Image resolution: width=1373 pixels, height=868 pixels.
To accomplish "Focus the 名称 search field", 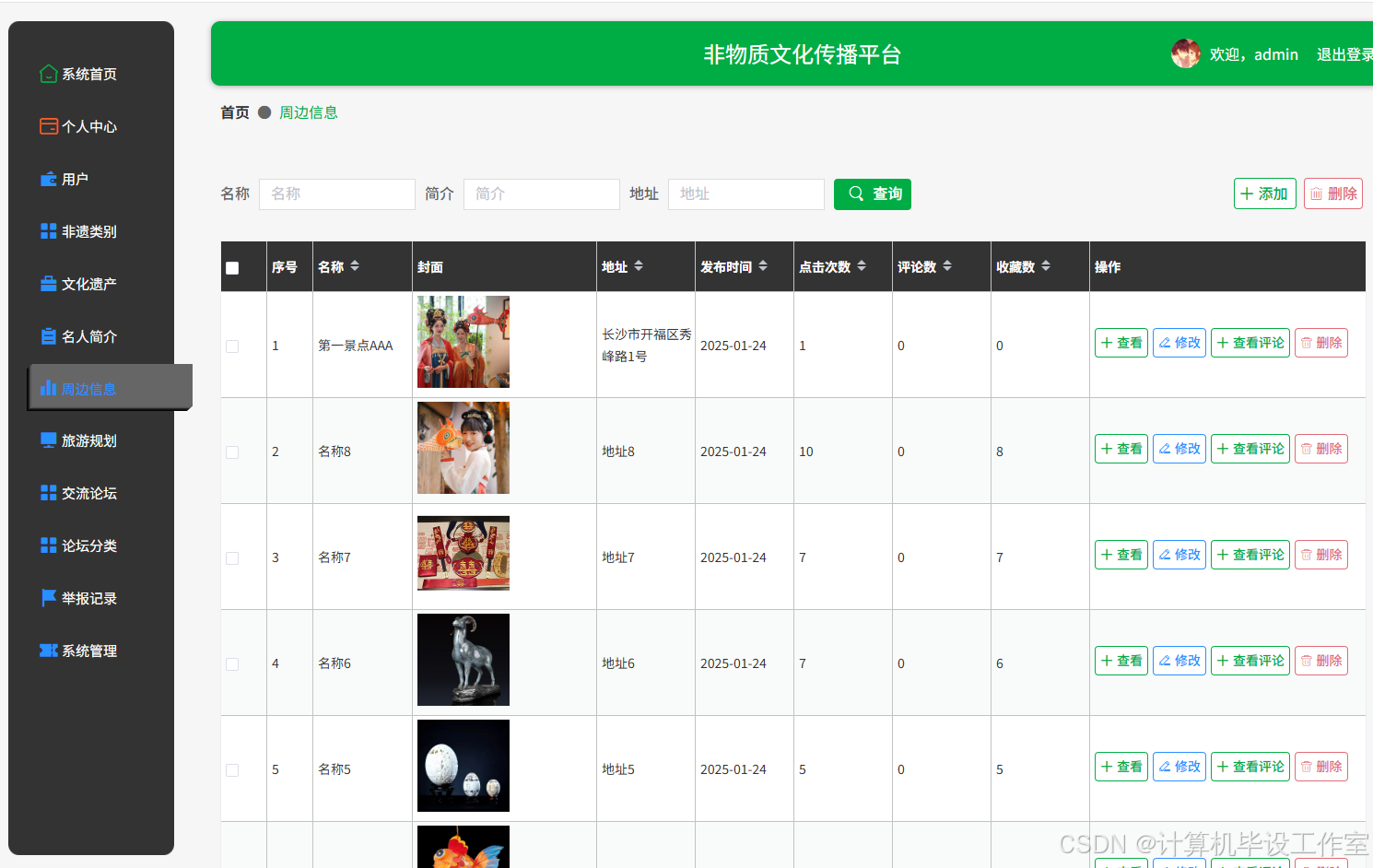I will tap(337, 194).
